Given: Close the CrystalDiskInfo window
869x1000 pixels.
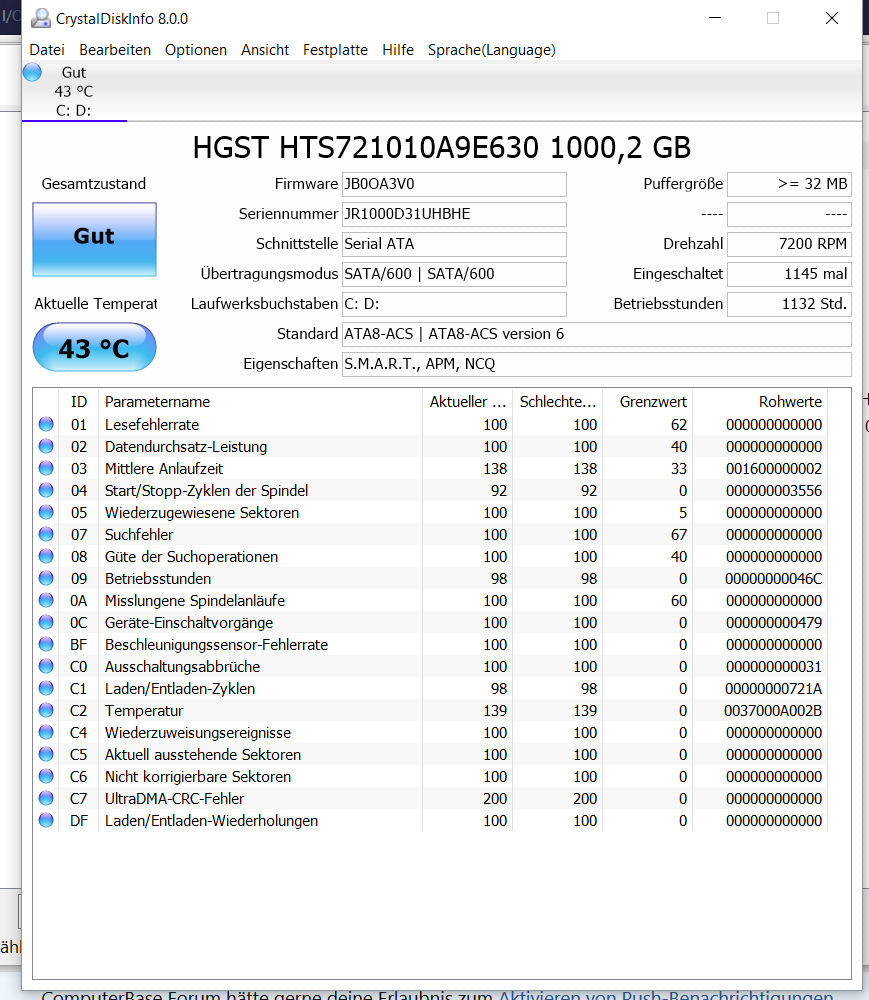Looking at the screenshot, I should 831,18.
